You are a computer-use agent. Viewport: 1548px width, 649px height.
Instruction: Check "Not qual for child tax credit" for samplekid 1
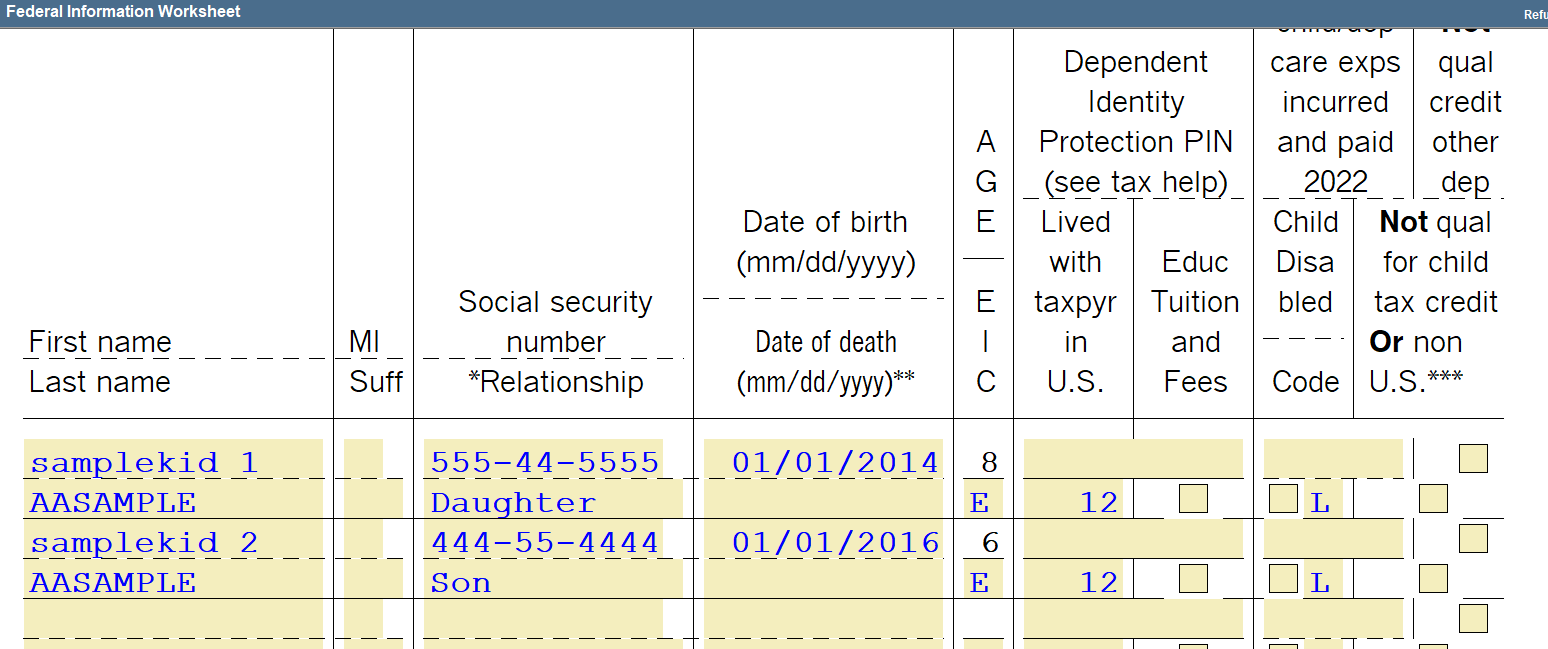click(1434, 497)
